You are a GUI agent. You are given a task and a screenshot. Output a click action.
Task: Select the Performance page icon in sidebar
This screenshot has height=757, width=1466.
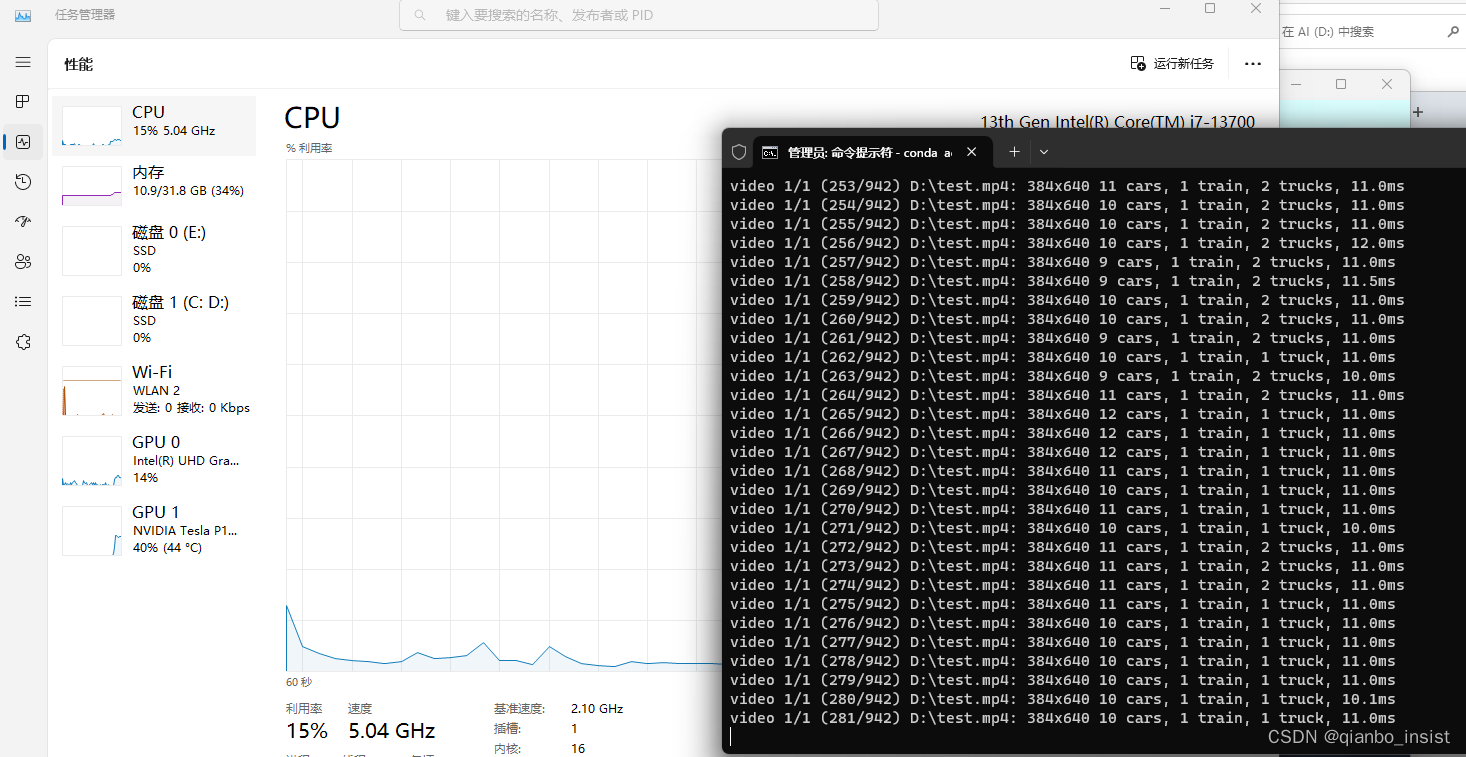(23, 142)
